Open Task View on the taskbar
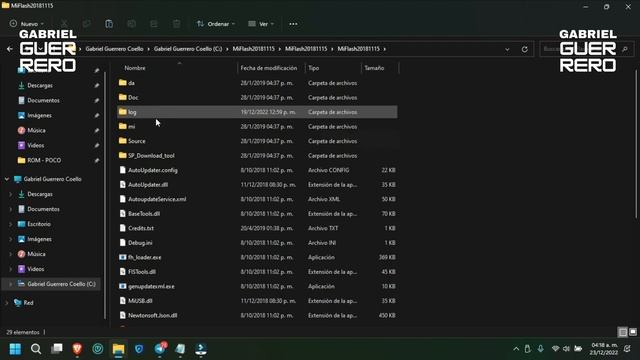Screen dimensions: 640x360 [57, 349]
